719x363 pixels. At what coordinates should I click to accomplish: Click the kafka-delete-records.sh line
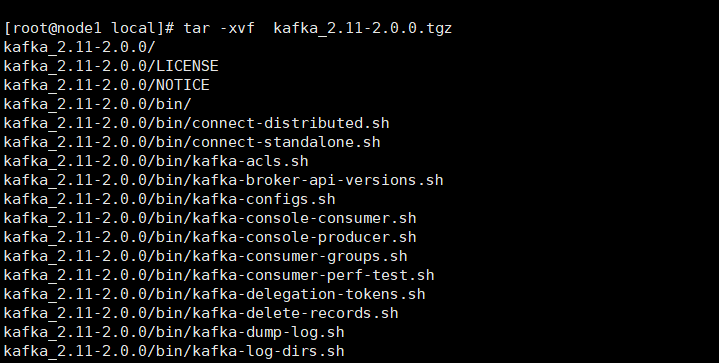[x=201, y=314]
